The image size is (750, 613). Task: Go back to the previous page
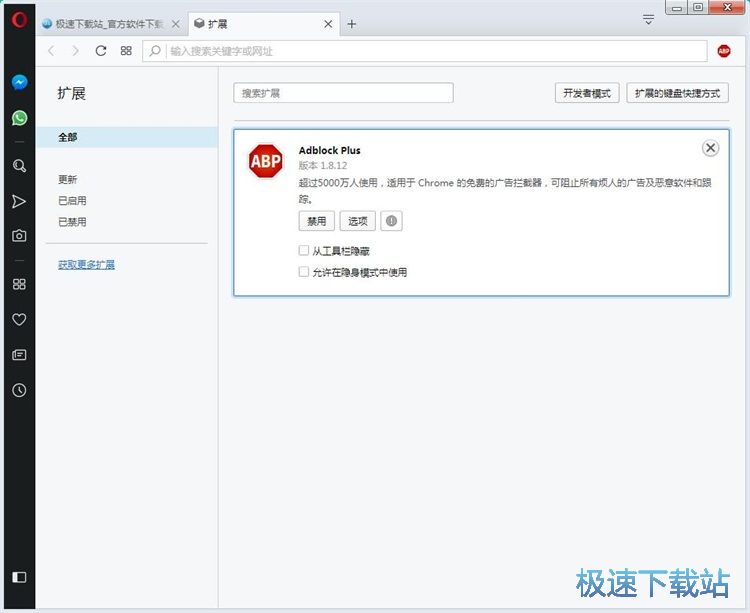pyautogui.click(x=51, y=51)
